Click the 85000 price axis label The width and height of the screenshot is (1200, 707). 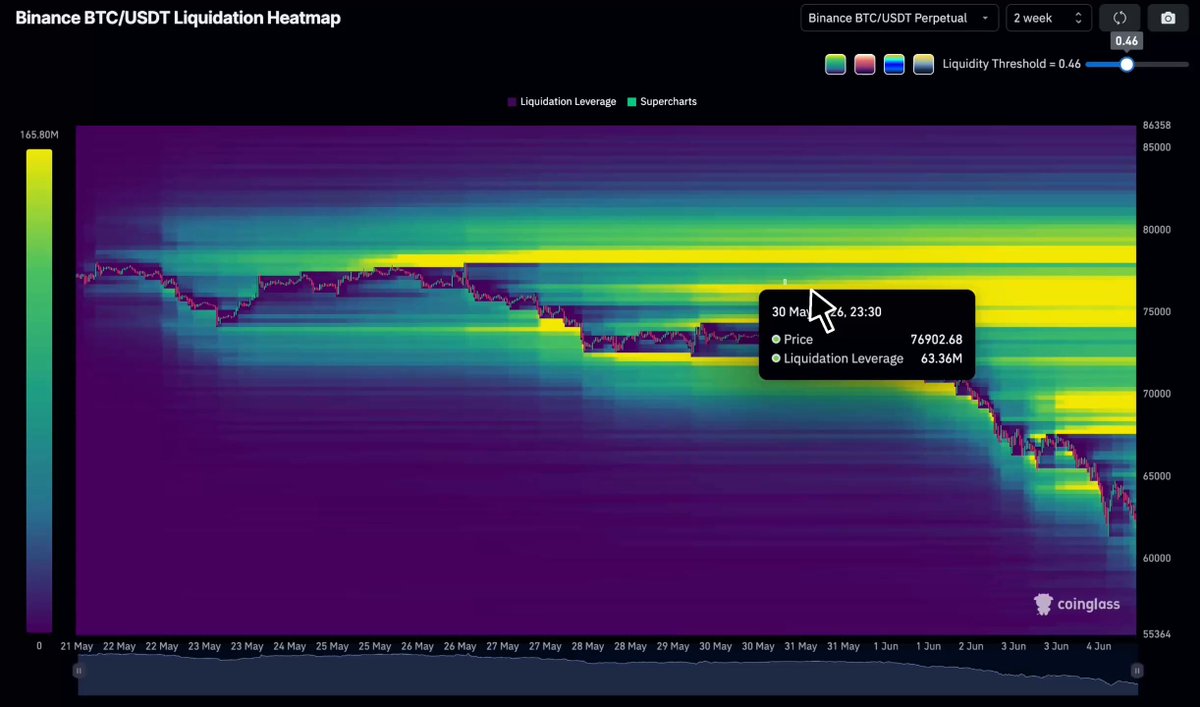1155,147
